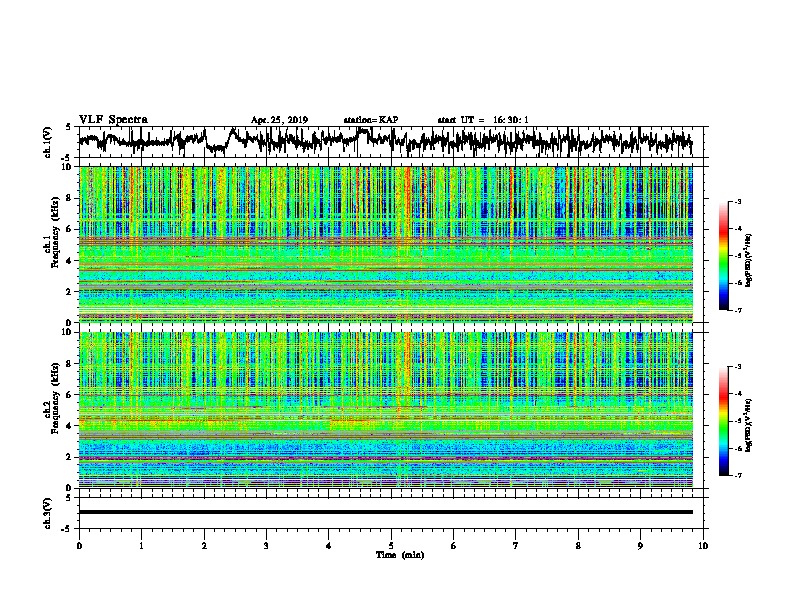Click the ch.1 color bar log(PSD) label
The image size is (792, 612).
click(x=748, y=260)
